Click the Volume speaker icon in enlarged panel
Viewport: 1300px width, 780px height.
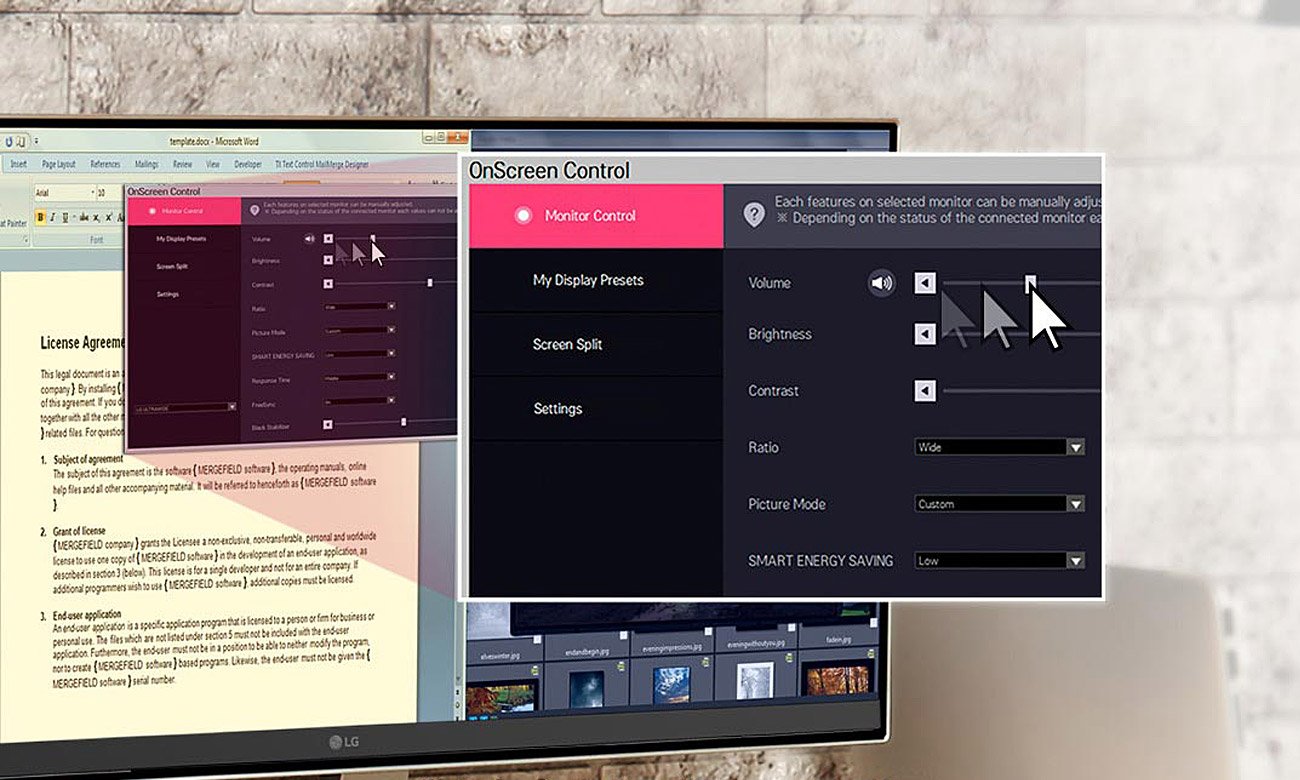881,283
